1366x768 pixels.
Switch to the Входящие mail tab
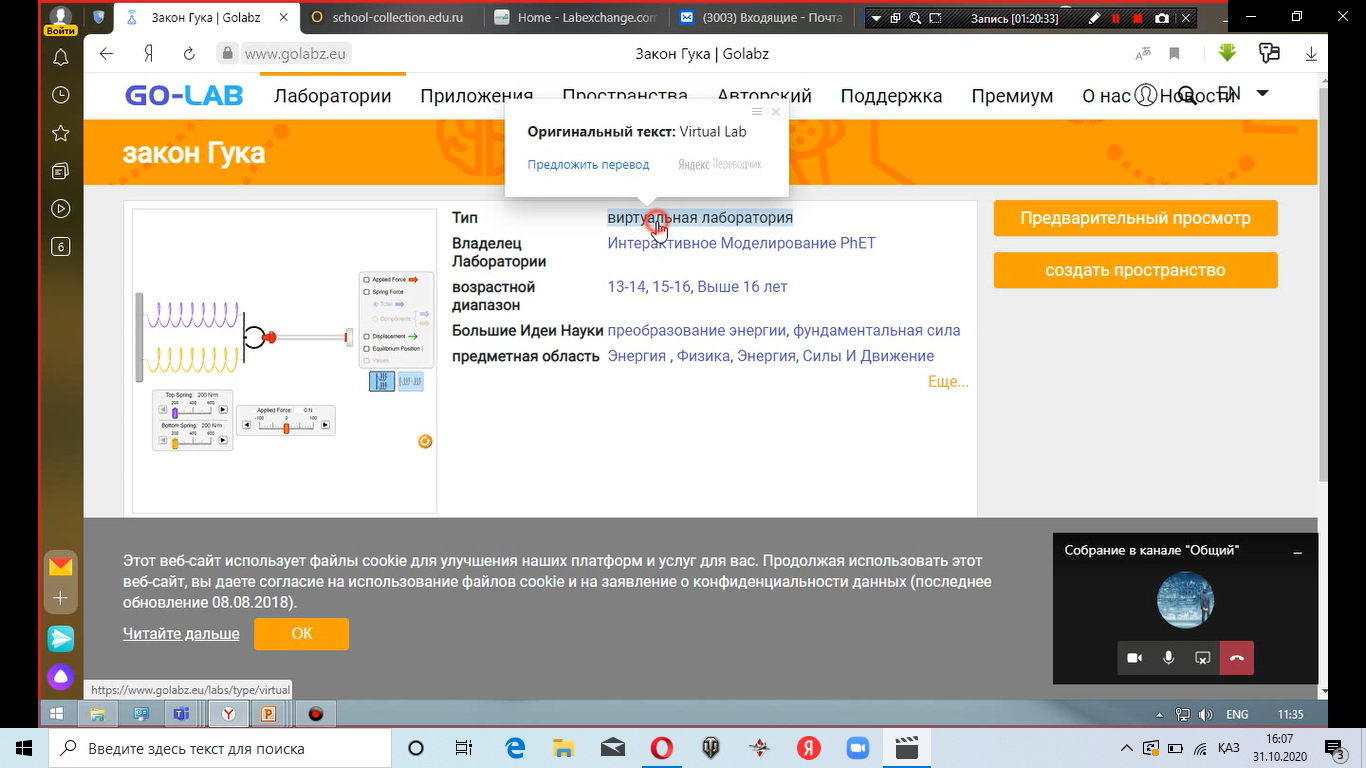tap(762, 17)
